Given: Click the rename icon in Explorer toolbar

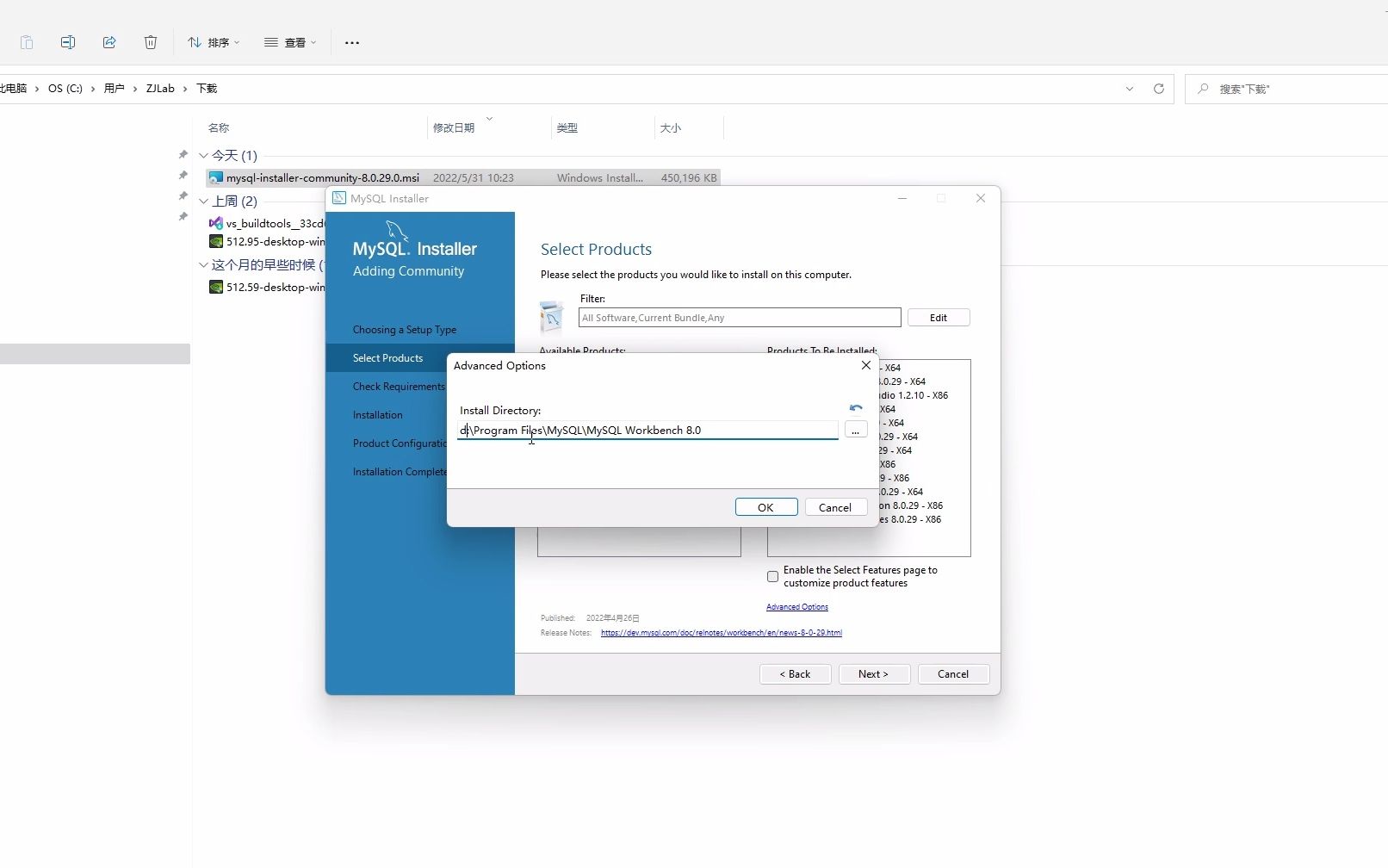Looking at the screenshot, I should (x=68, y=42).
